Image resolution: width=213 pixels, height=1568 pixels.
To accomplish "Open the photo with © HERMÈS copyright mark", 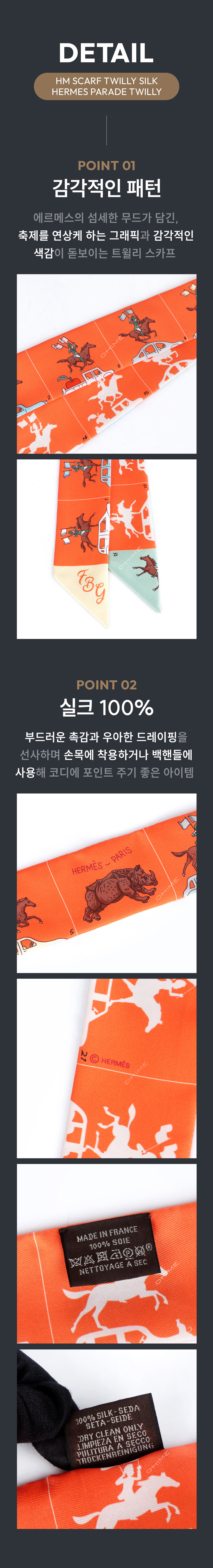I will click(106, 1068).
